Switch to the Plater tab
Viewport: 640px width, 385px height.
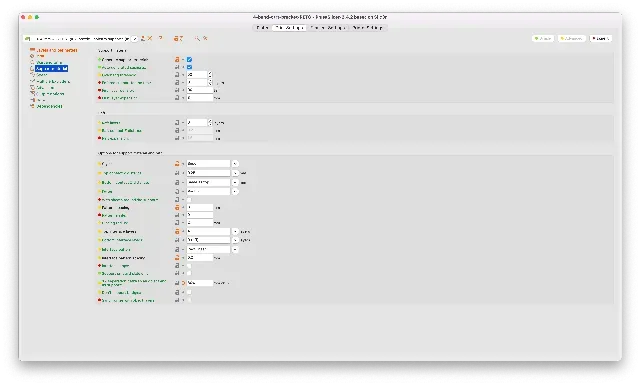262,28
